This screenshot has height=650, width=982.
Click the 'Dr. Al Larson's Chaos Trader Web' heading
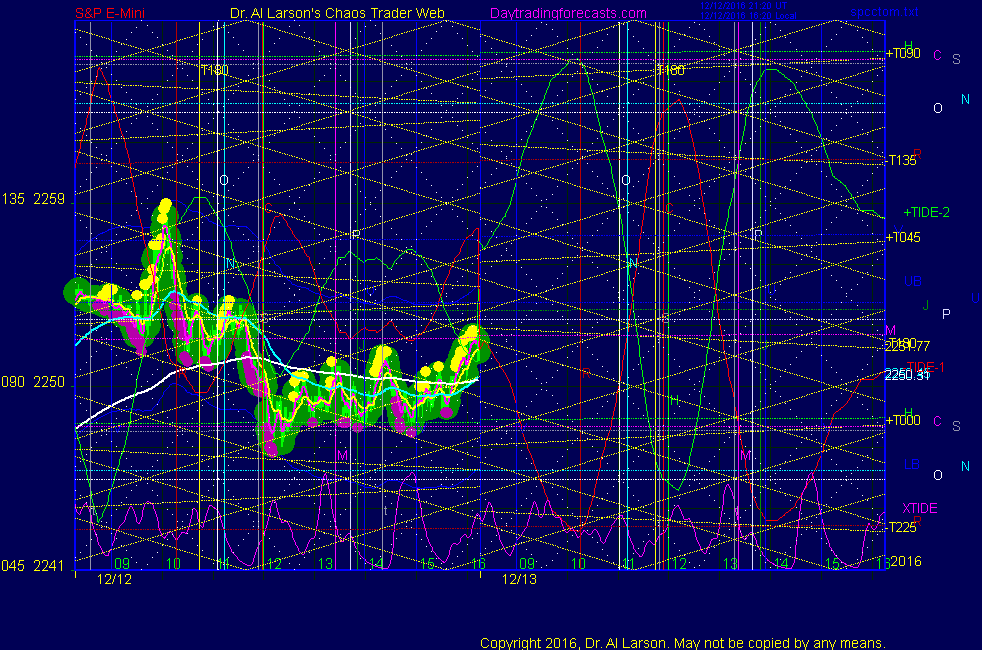click(337, 13)
